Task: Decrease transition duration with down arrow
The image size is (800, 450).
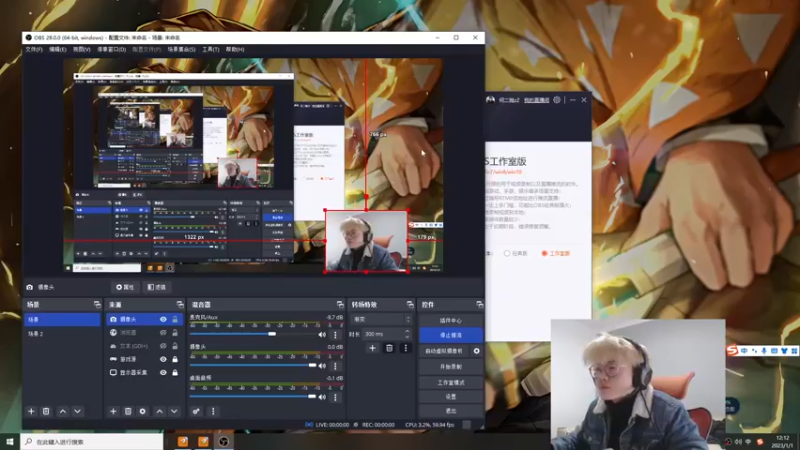Action: (407, 337)
